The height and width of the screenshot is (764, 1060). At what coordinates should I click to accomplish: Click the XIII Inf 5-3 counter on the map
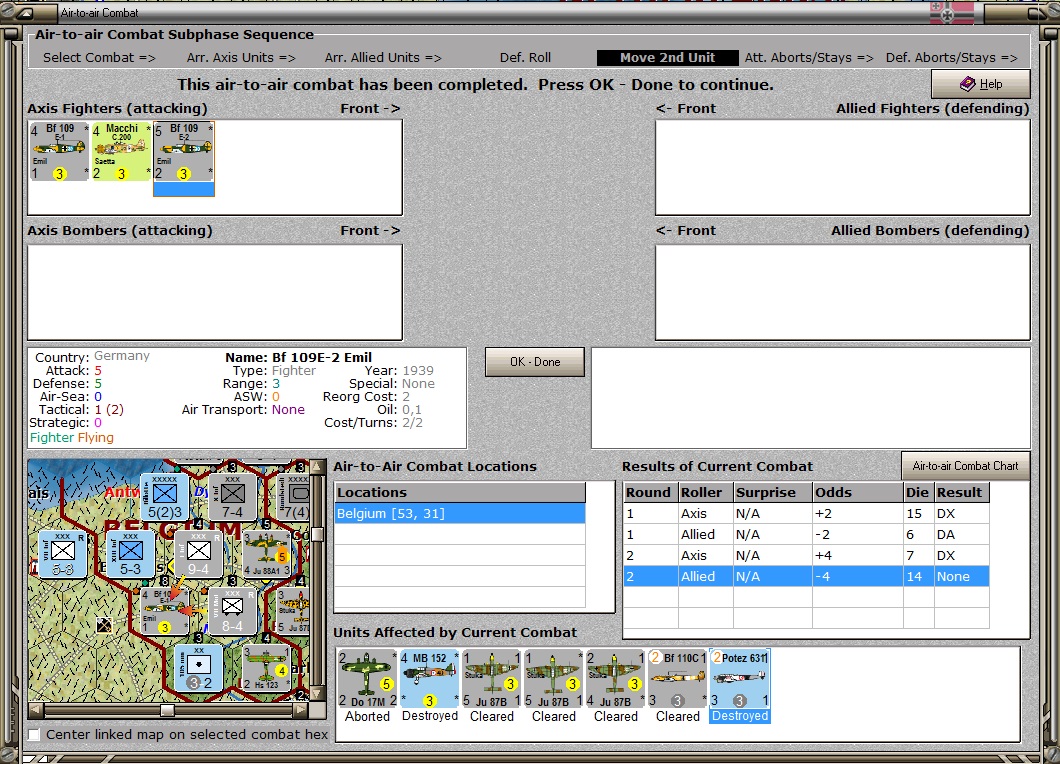130,554
